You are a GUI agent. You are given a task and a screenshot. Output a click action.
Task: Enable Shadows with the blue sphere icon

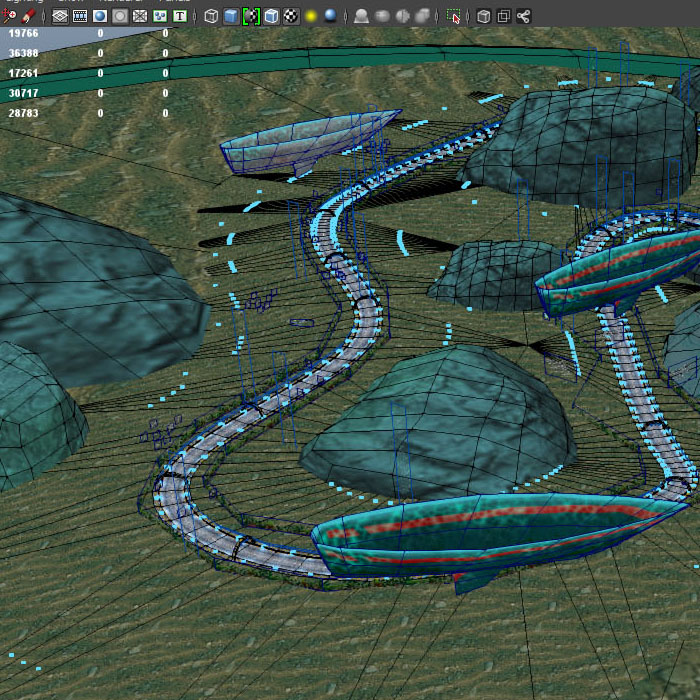[x=331, y=16]
